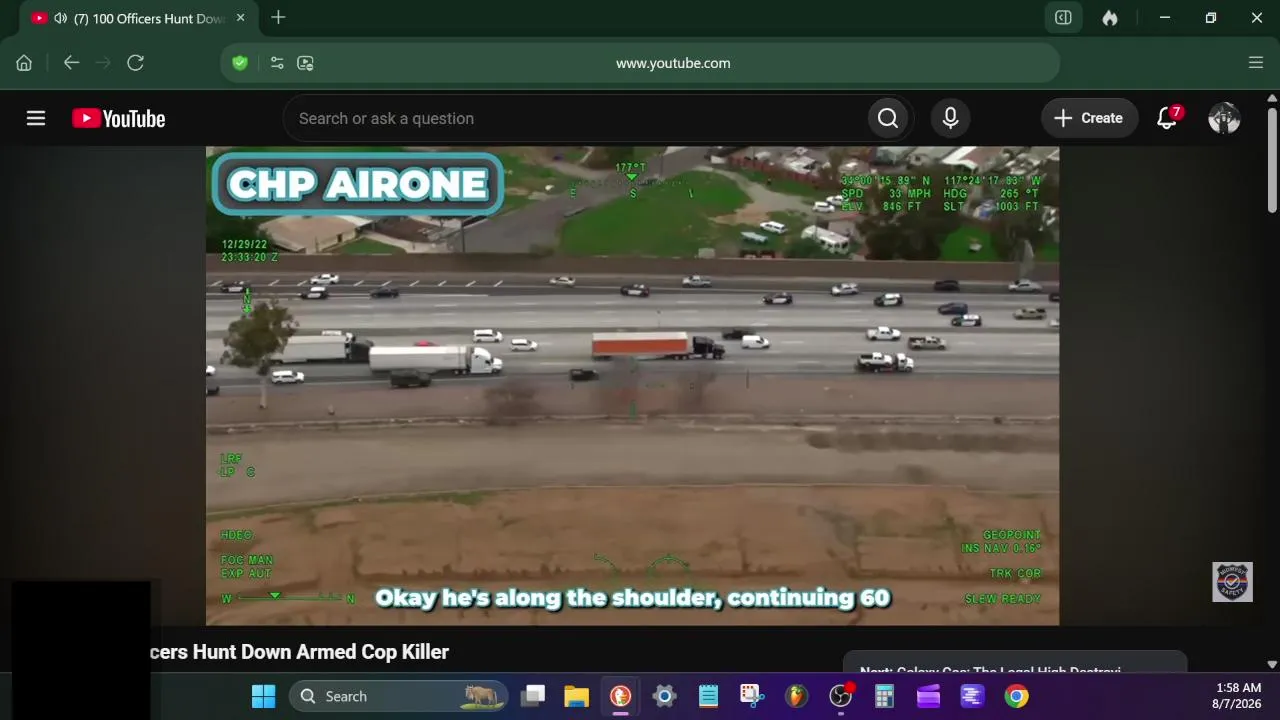Screen dimensions: 1280x720
Task: Open the taskbar clock and date
Action: tap(1238, 696)
